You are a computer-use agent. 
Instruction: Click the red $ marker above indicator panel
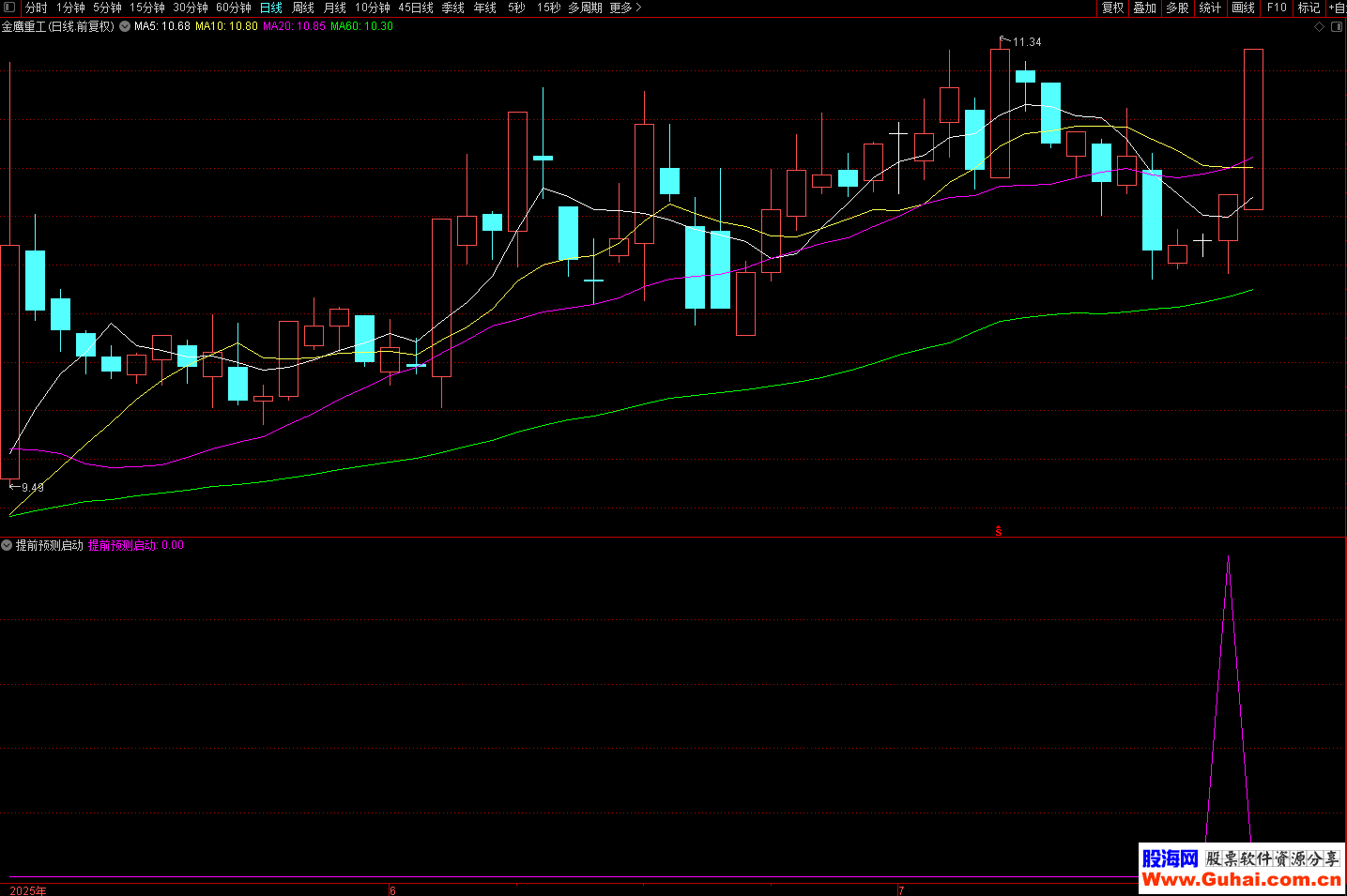click(x=999, y=531)
